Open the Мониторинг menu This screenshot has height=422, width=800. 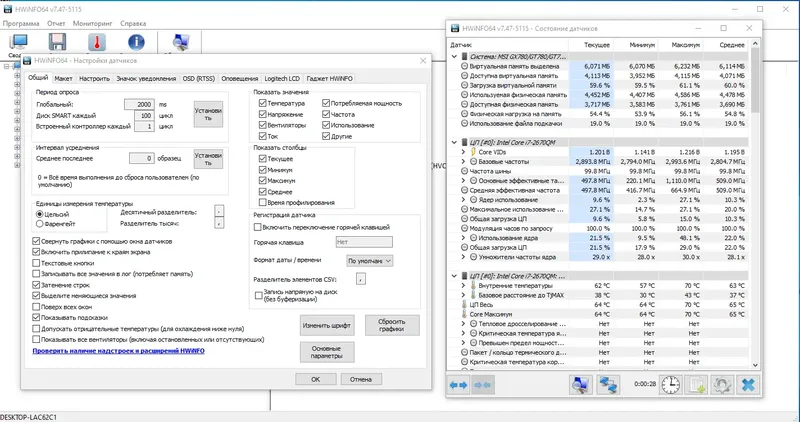coord(92,23)
